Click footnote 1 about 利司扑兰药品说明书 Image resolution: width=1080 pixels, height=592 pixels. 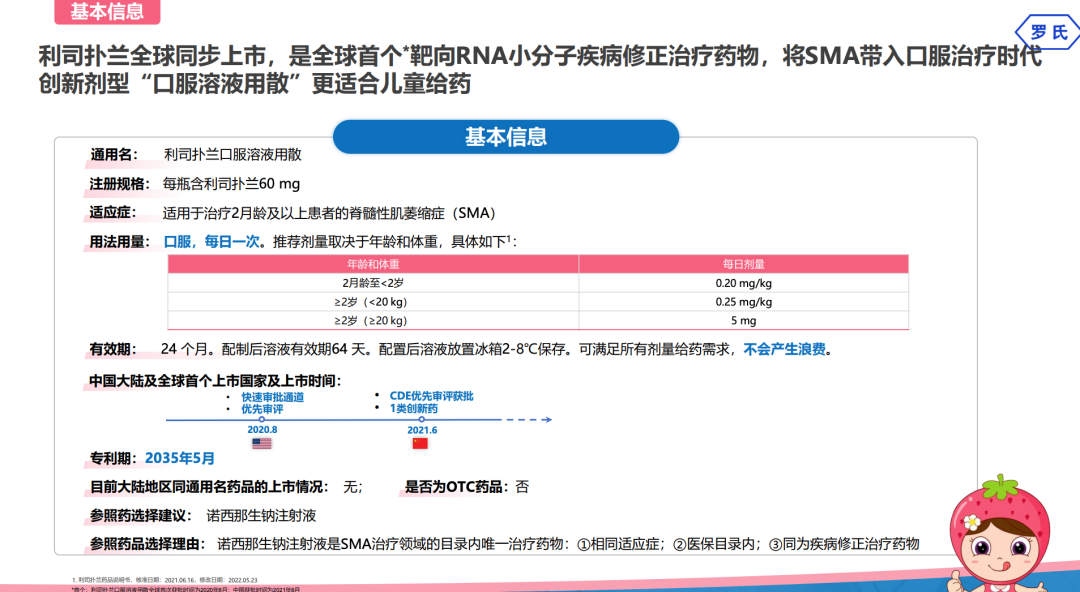coord(165,580)
